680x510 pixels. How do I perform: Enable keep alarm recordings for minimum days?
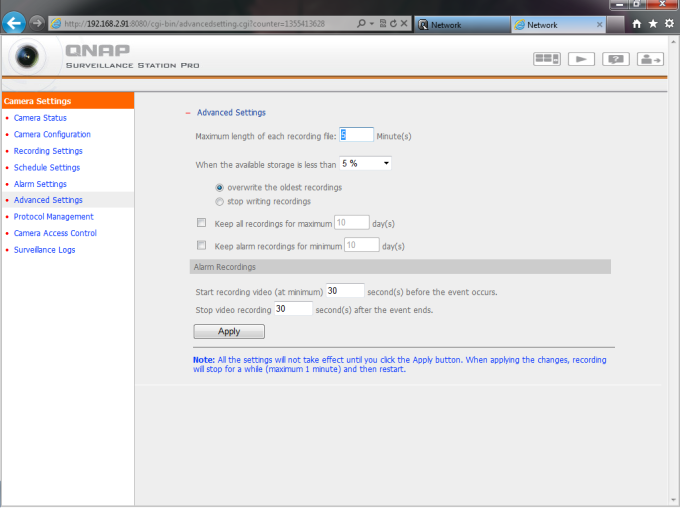coord(201,245)
